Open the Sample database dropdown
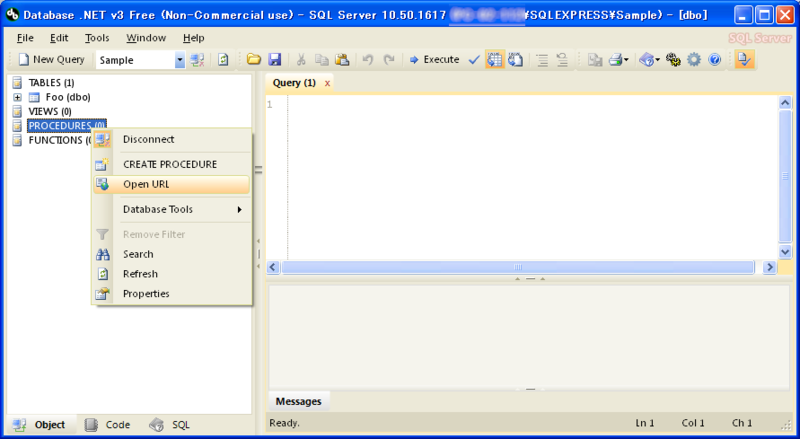 click(180, 60)
